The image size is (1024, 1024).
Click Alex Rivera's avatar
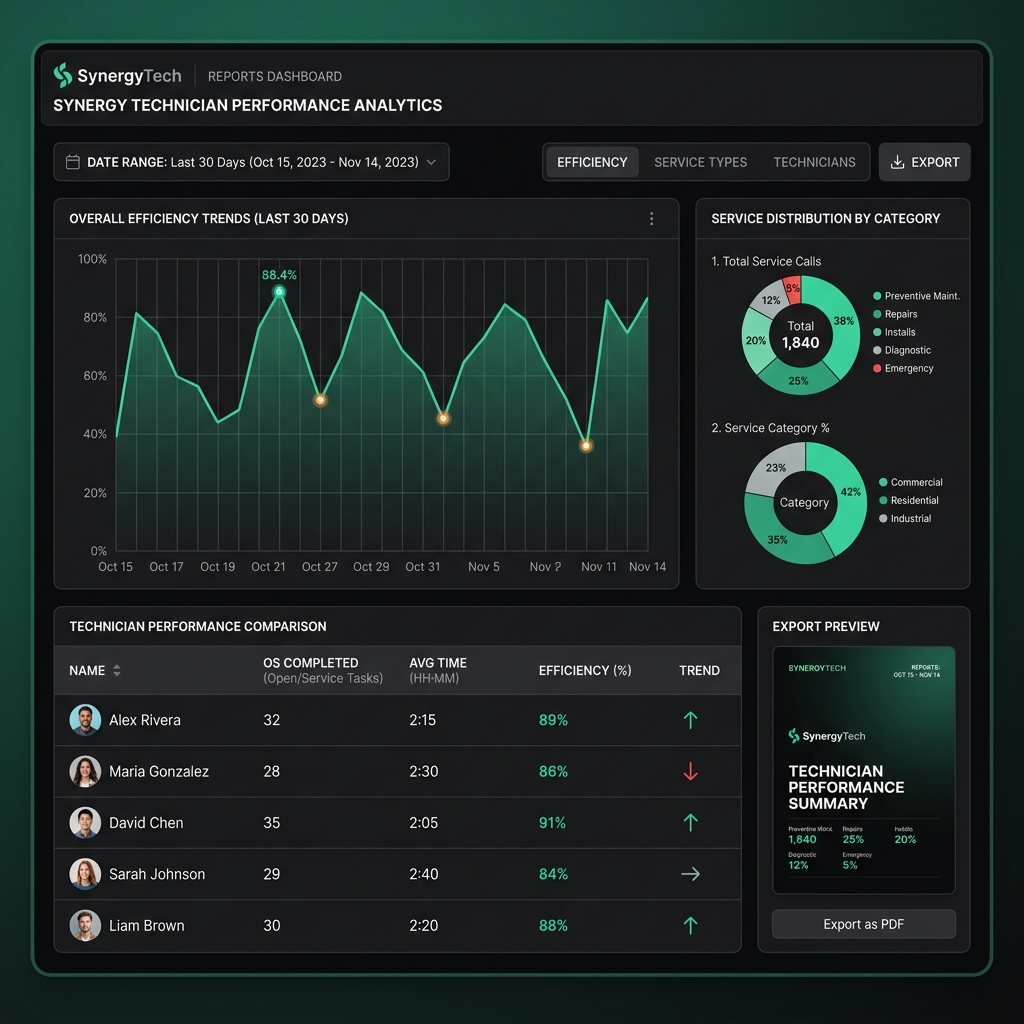pos(85,720)
